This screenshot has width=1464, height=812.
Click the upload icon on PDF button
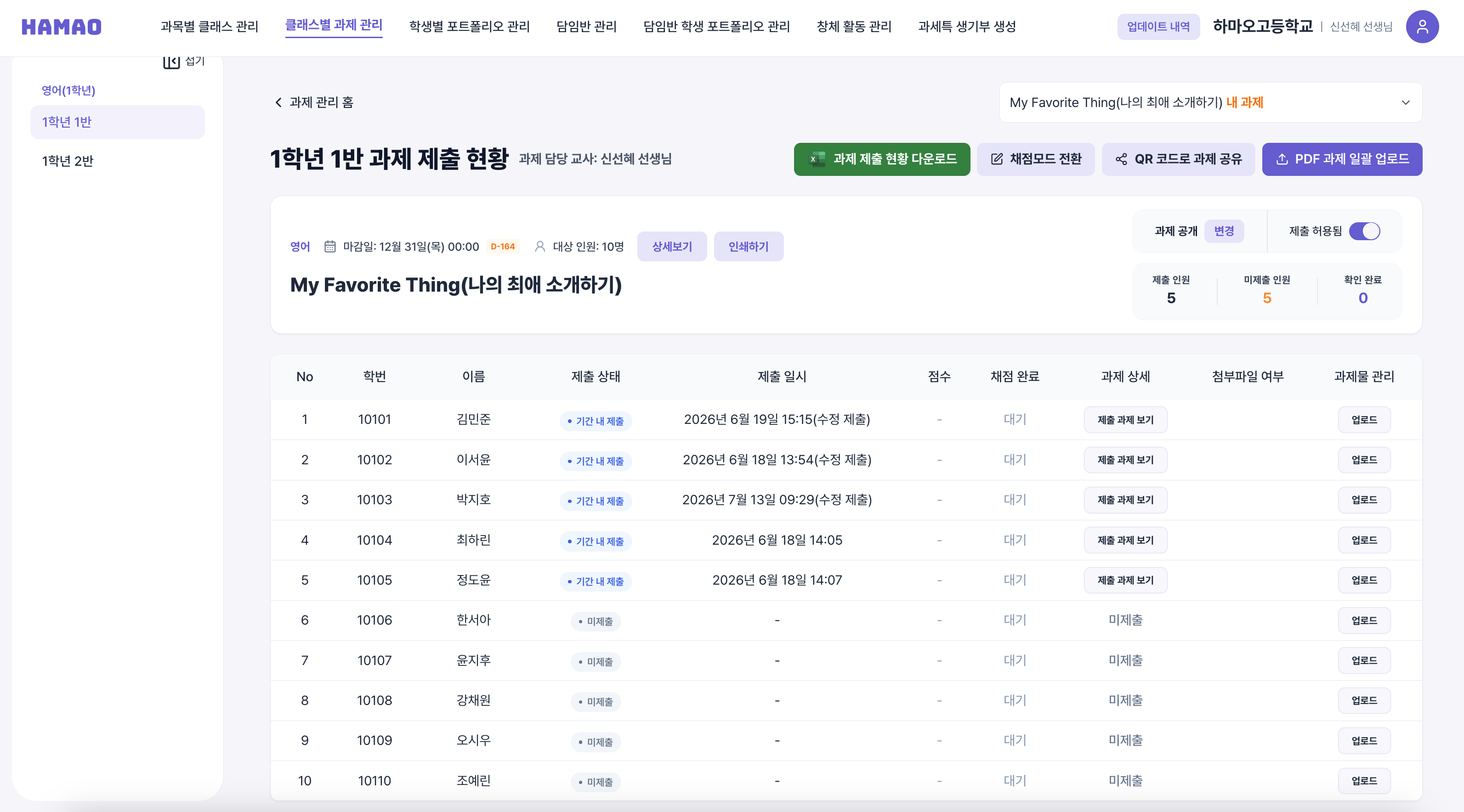[x=1282, y=159]
